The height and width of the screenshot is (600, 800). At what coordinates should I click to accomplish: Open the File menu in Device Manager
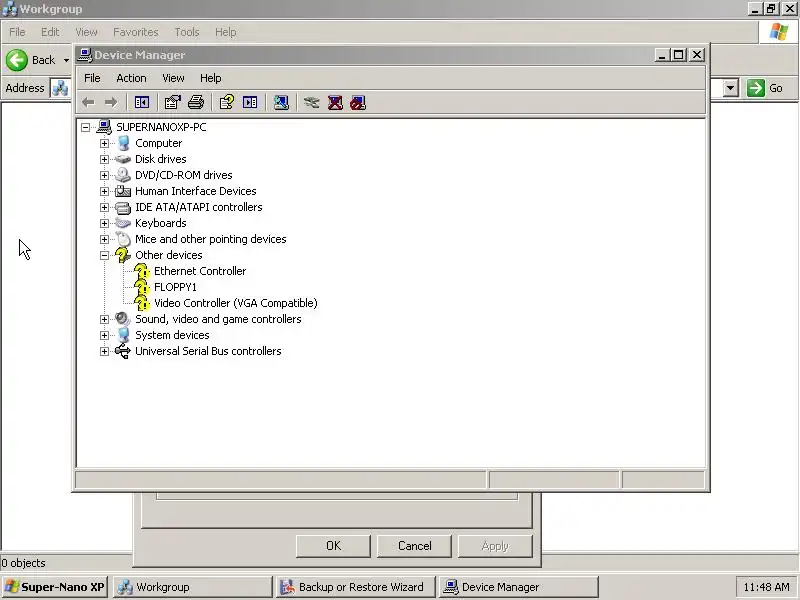pos(92,78)
